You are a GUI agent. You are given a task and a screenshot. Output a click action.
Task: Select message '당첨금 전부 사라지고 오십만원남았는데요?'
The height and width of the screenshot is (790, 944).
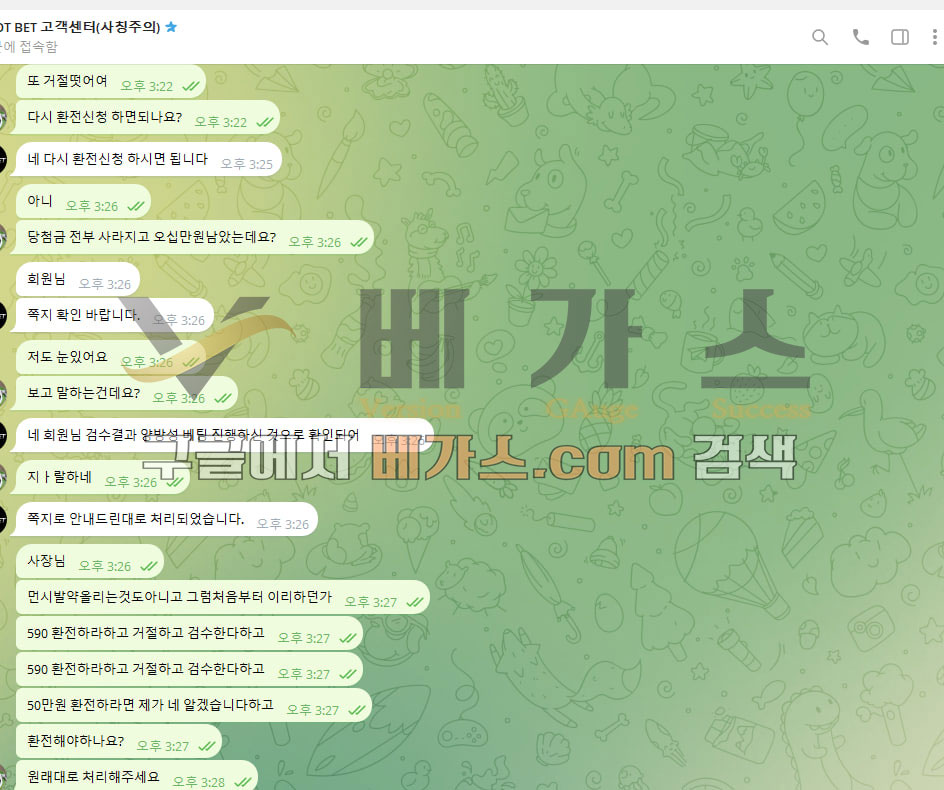point(194,237)
